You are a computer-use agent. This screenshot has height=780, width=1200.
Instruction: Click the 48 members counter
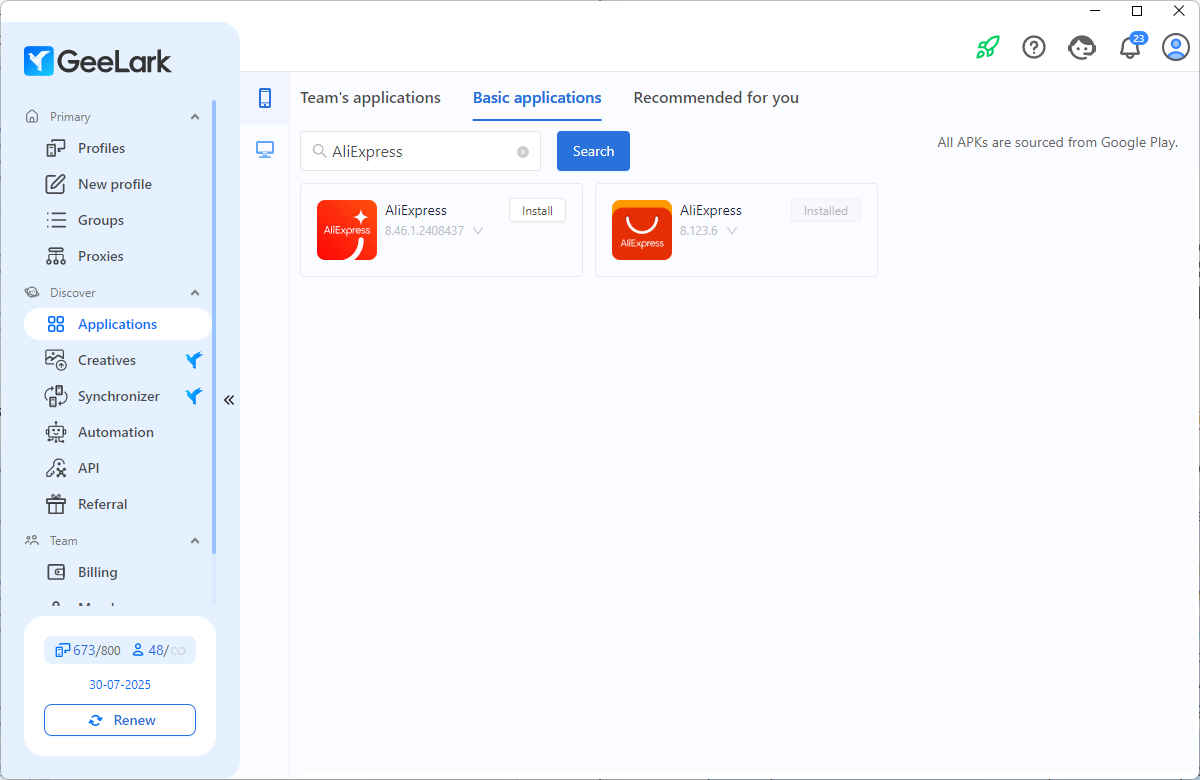[x=158, y=650]
